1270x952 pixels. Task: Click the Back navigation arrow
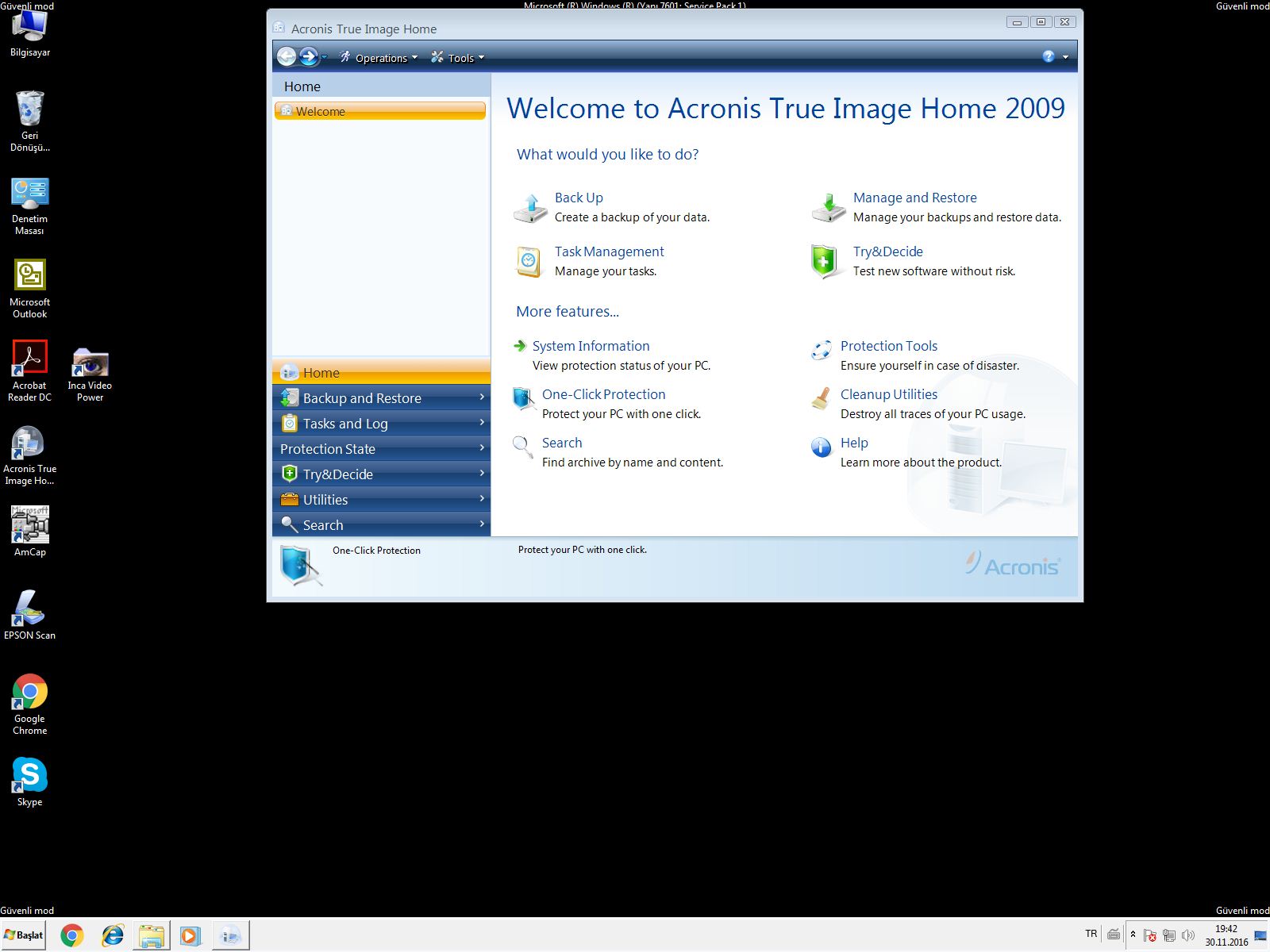[x=287, y=56]
